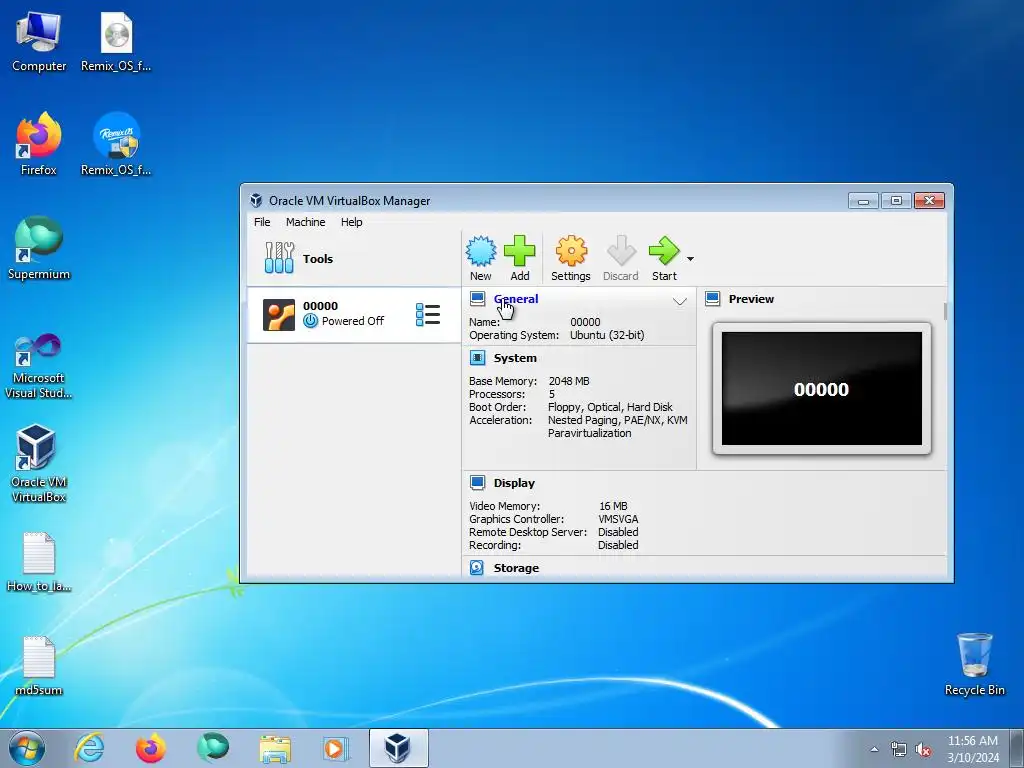Click the General section monitor icon
The height and width of the screenshot is (768, 1024).
coord(477,299)
